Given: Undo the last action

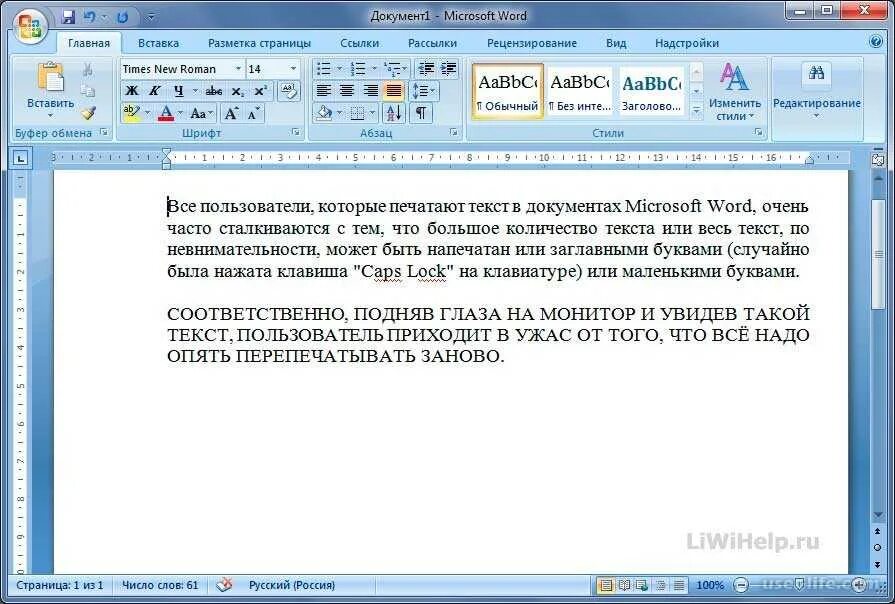Looking at the screenshot, I should 90,17.
